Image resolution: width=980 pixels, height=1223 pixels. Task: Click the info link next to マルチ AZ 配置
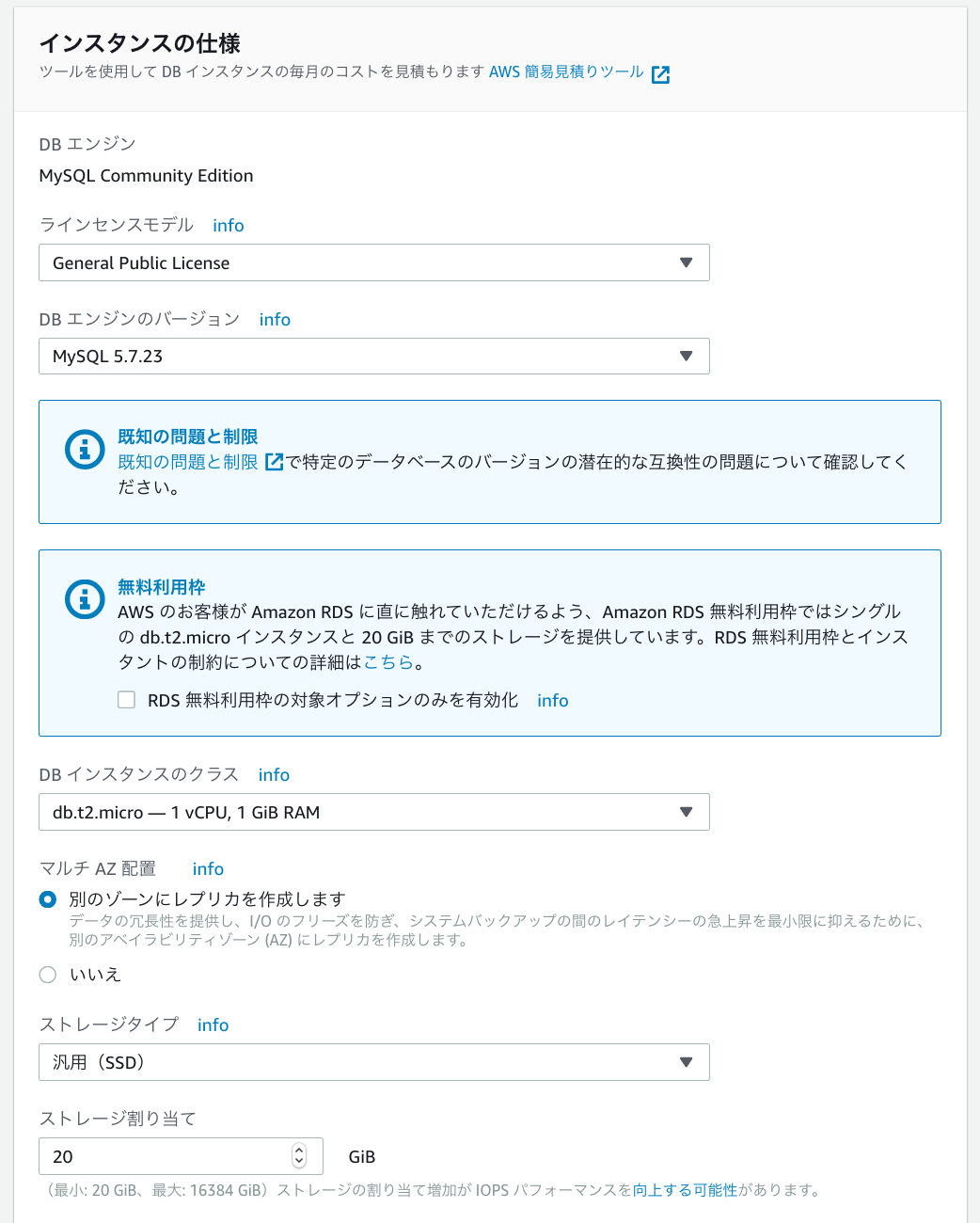tap(208, 868)
